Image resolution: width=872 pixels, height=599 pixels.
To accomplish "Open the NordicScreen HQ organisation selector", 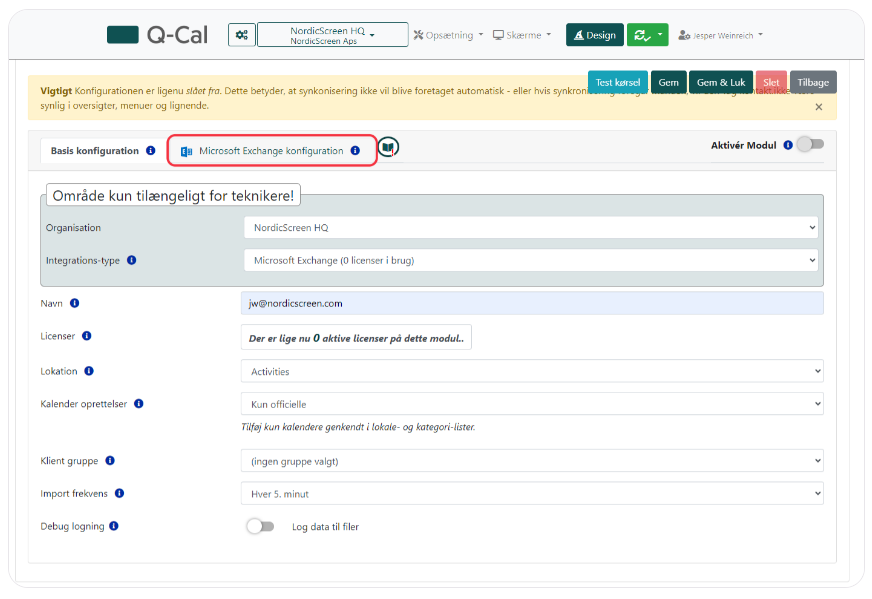I will 333,35.
